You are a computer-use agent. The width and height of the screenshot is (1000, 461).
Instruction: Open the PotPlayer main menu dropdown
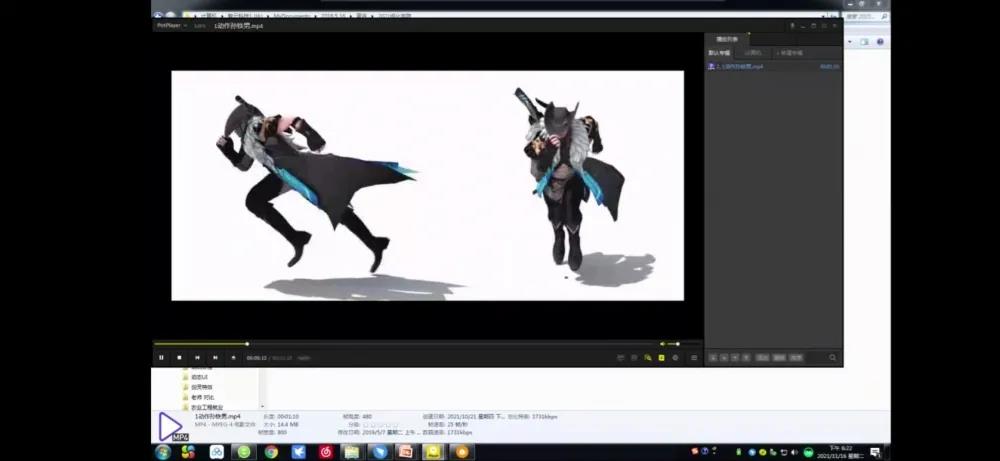tap(166, 26)
